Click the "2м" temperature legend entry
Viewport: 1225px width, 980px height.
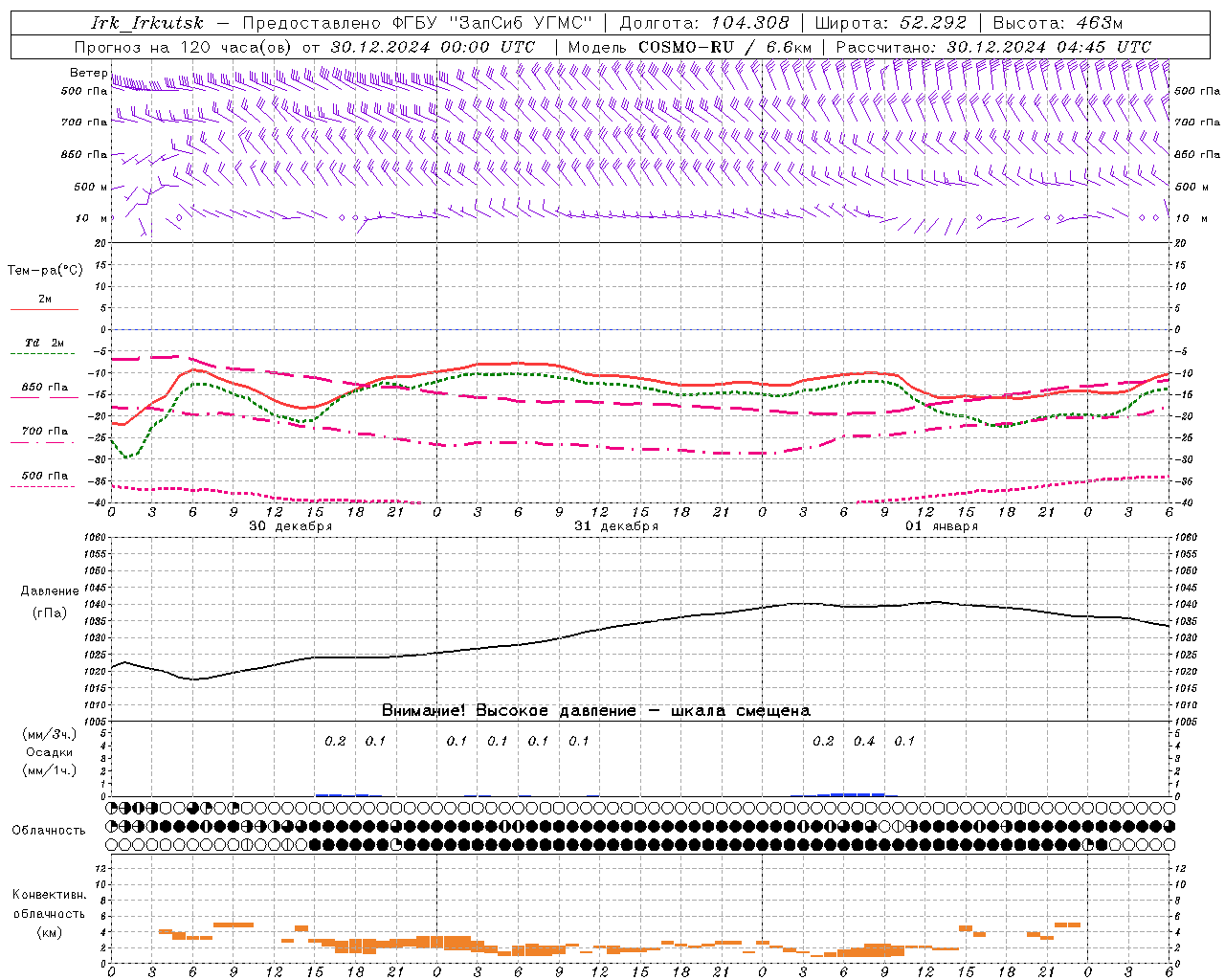45,300
